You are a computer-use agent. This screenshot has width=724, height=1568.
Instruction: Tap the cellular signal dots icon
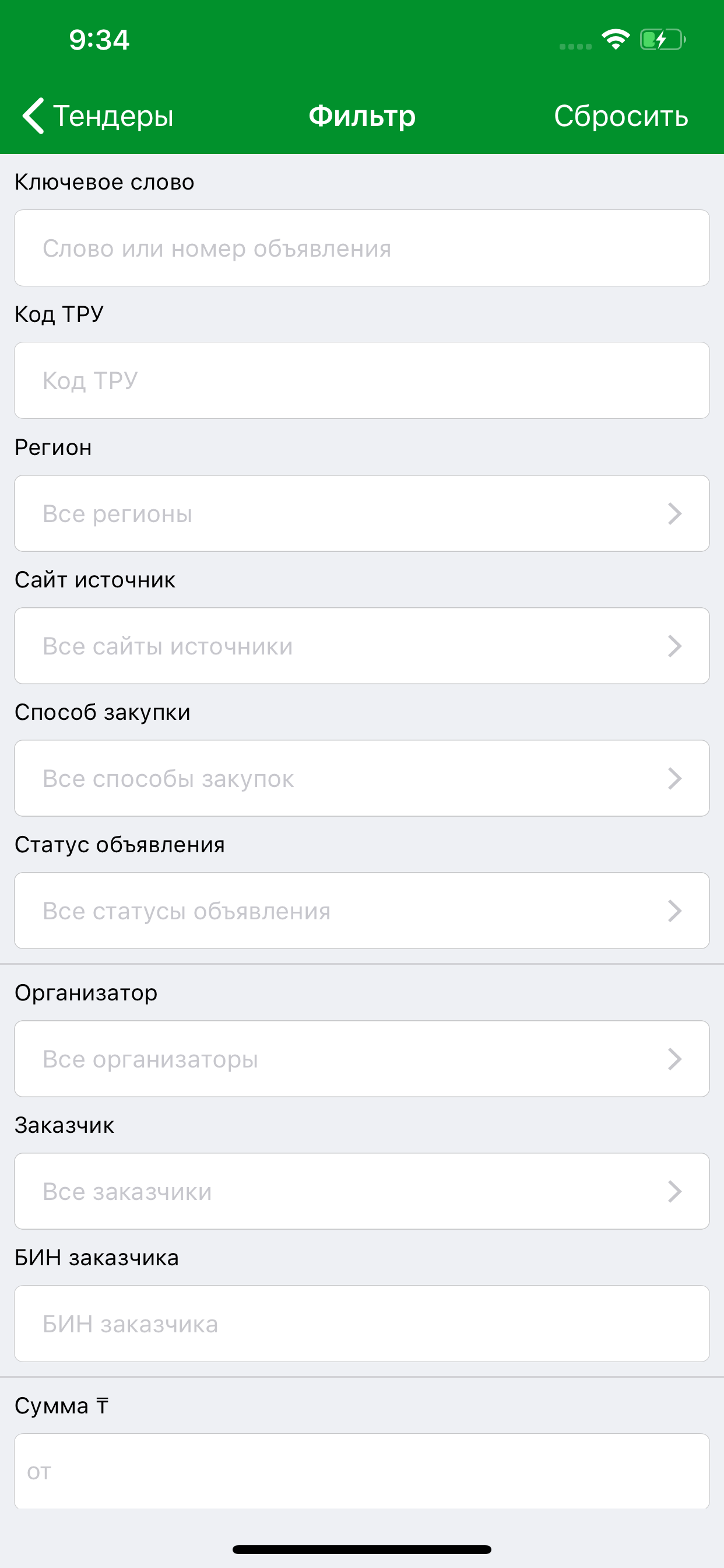coord(574,45)
